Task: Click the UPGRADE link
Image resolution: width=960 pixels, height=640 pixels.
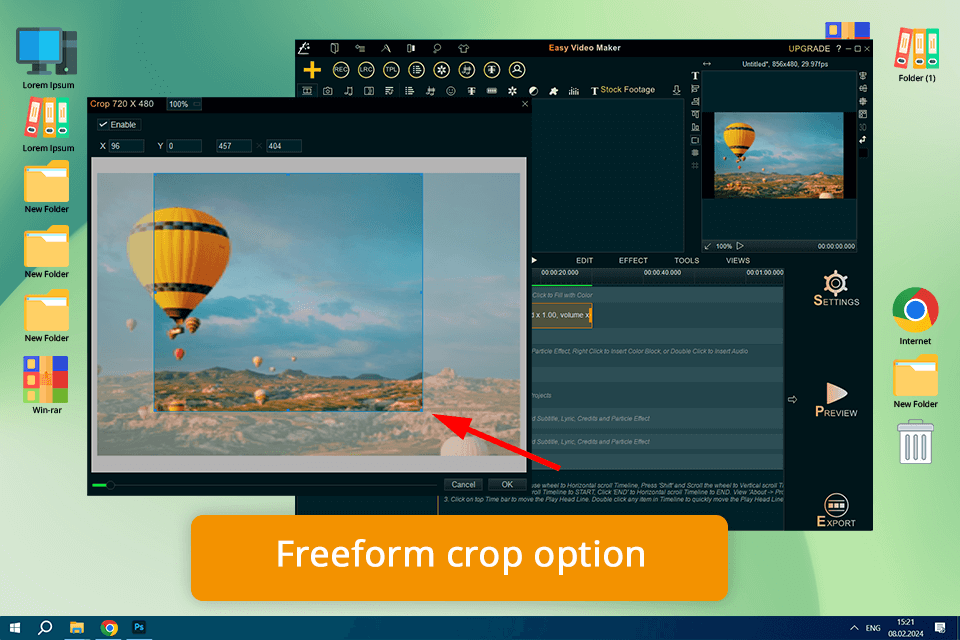Action: (x=809, y=48)
